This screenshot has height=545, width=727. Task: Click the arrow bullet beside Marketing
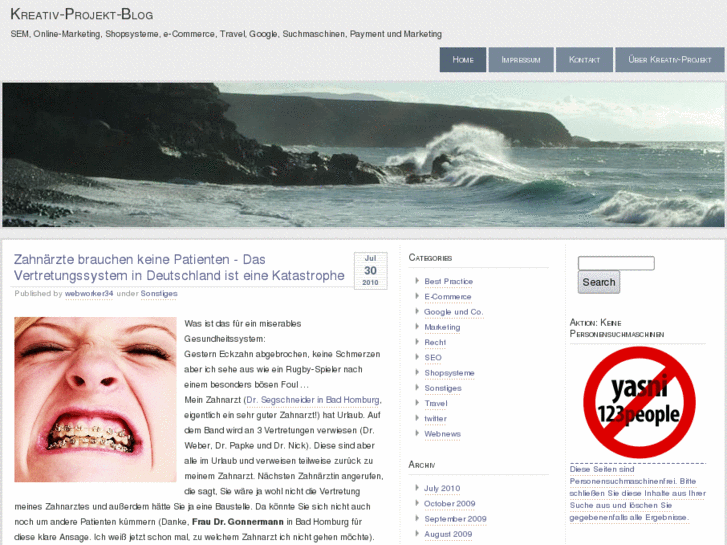[x=417, y=327]
